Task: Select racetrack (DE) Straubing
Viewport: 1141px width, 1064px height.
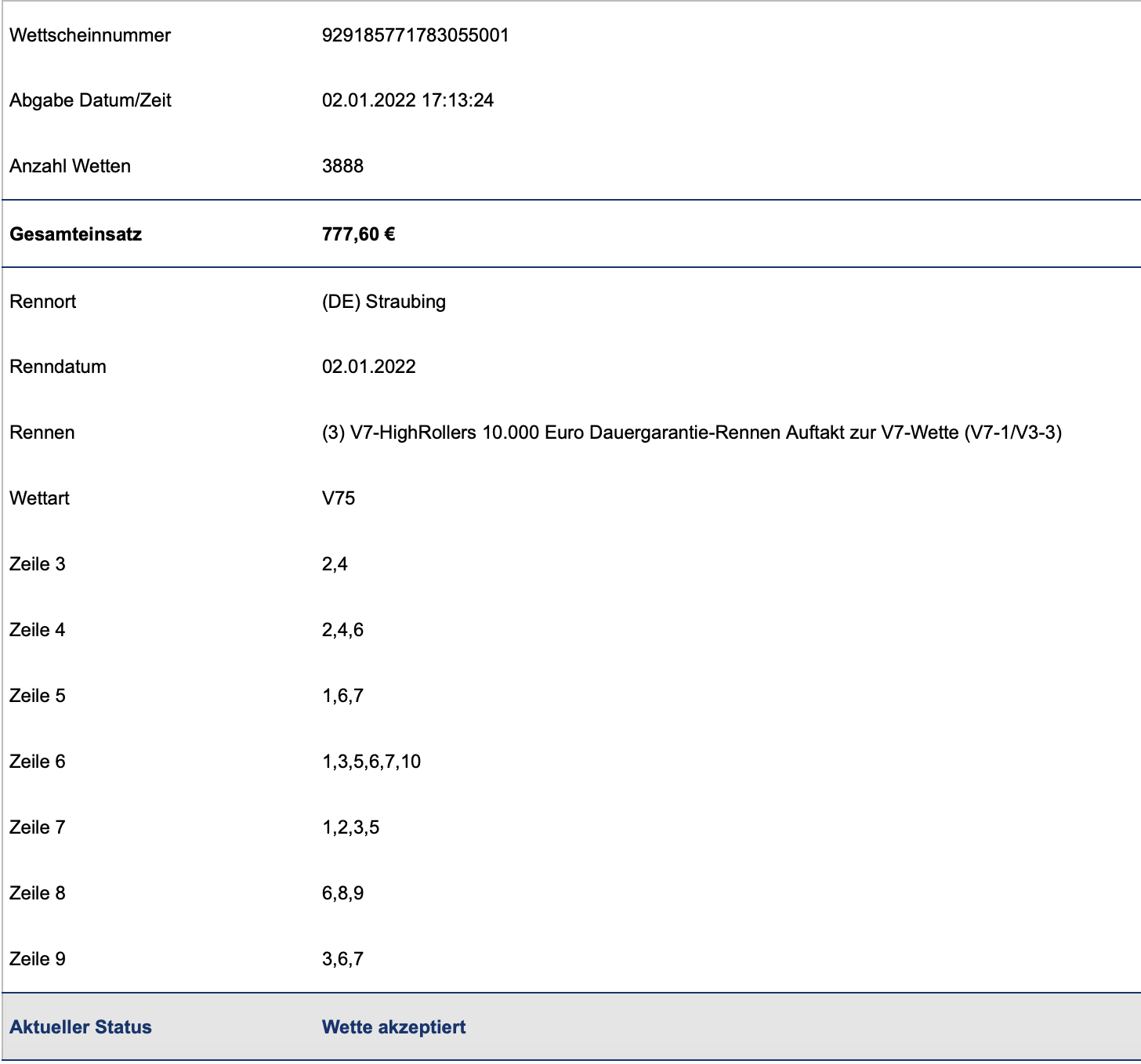Action: click(x=384, y=302)
